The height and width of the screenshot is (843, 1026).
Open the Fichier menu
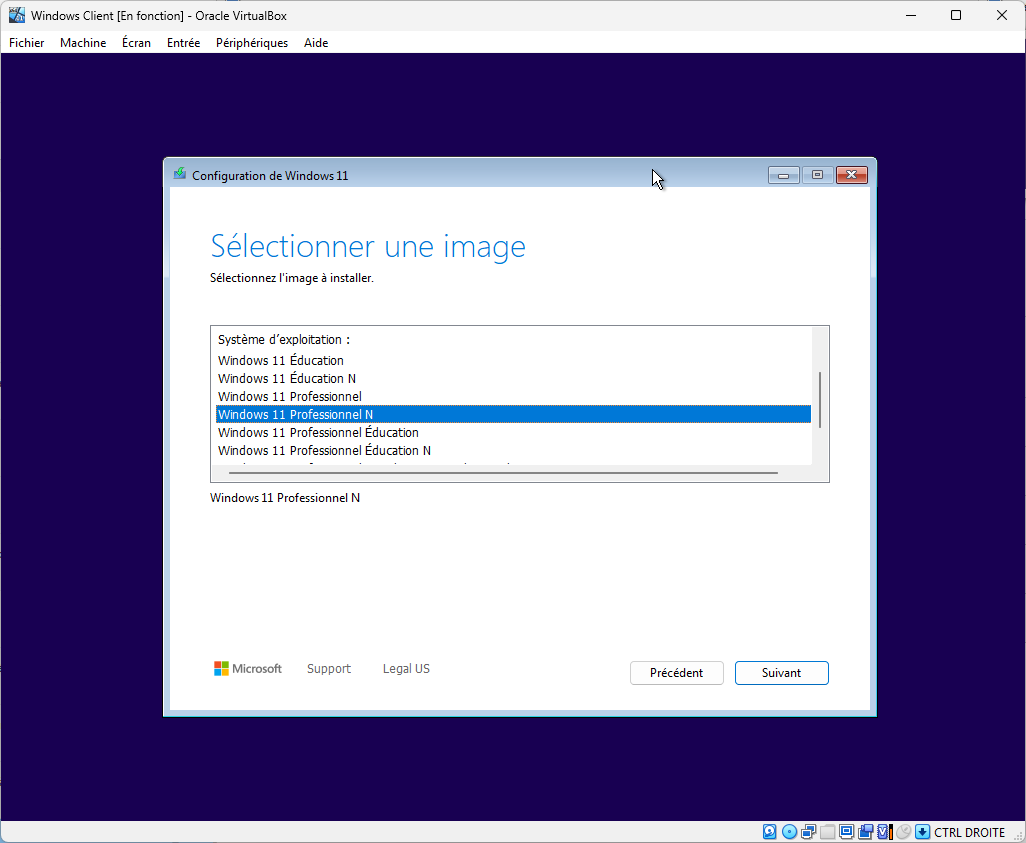[27, 43]
